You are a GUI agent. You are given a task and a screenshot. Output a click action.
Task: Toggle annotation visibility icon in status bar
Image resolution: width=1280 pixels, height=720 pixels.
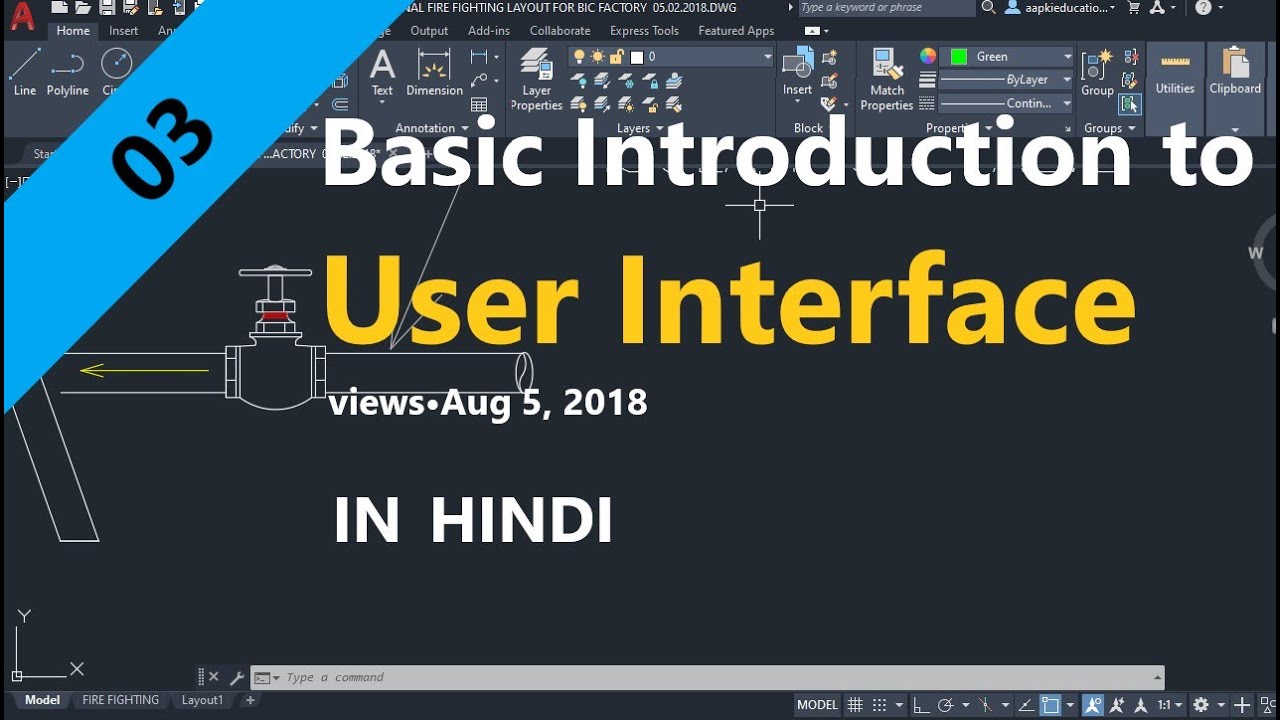pyautogui.click(x=1093, y=705)
